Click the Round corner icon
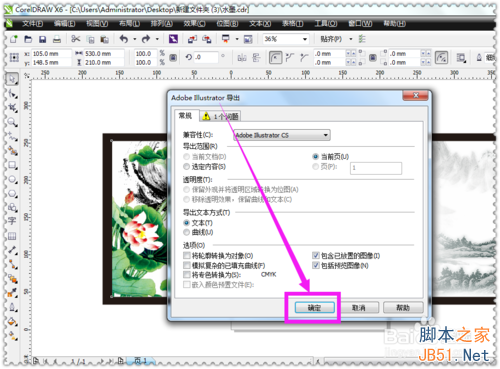The image size is (500, 369). [x=275, y=58]
